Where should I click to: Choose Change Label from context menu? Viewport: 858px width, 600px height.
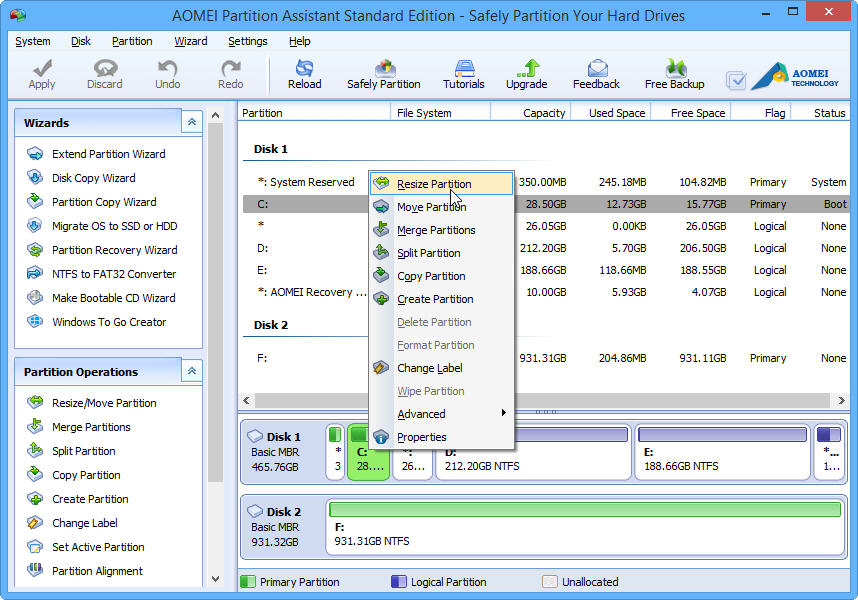tap(442, 368)
